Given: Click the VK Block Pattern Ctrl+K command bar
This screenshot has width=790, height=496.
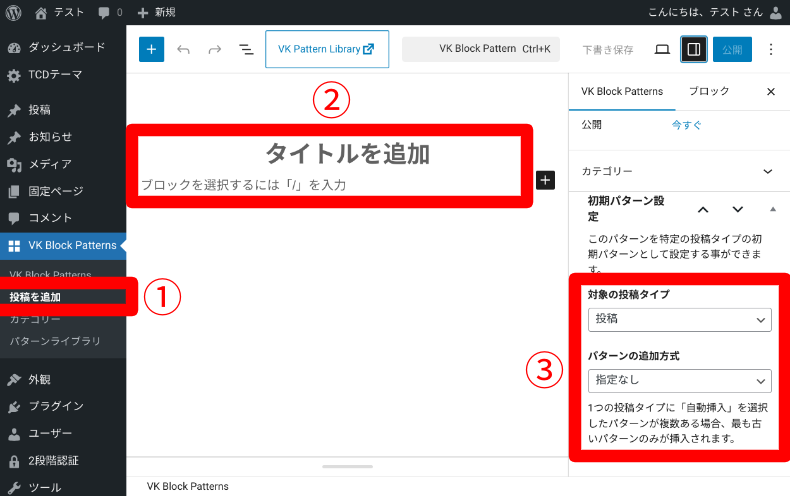Looking at the screenshot, I should (481, 49).
